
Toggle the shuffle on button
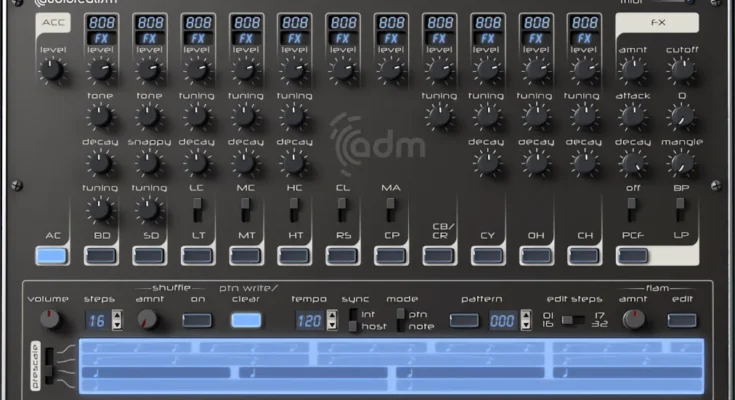coord(197,320)
